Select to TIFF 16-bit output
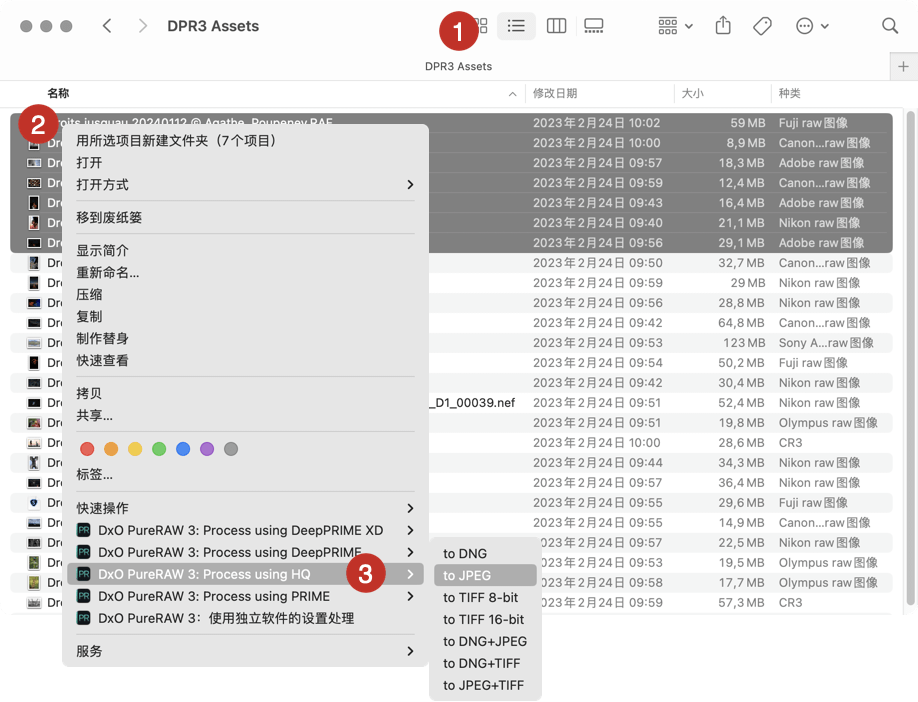This screenshot has height=702, width=918. (x=485, y=619)
